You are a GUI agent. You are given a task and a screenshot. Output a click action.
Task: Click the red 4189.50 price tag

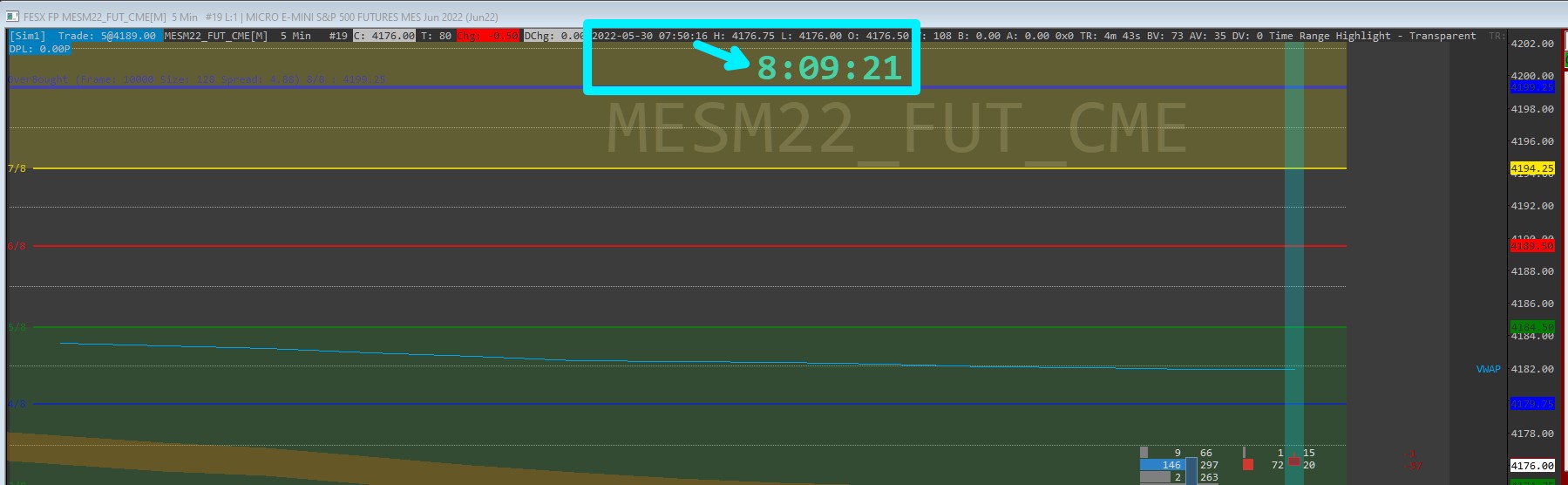pyautogui.click(x=1532, y=246)
